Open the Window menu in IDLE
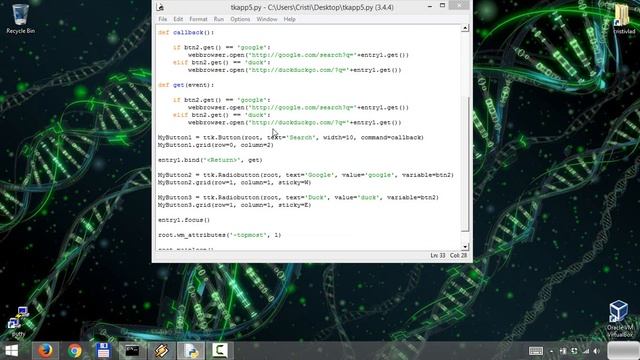 (x=267, y=19)
